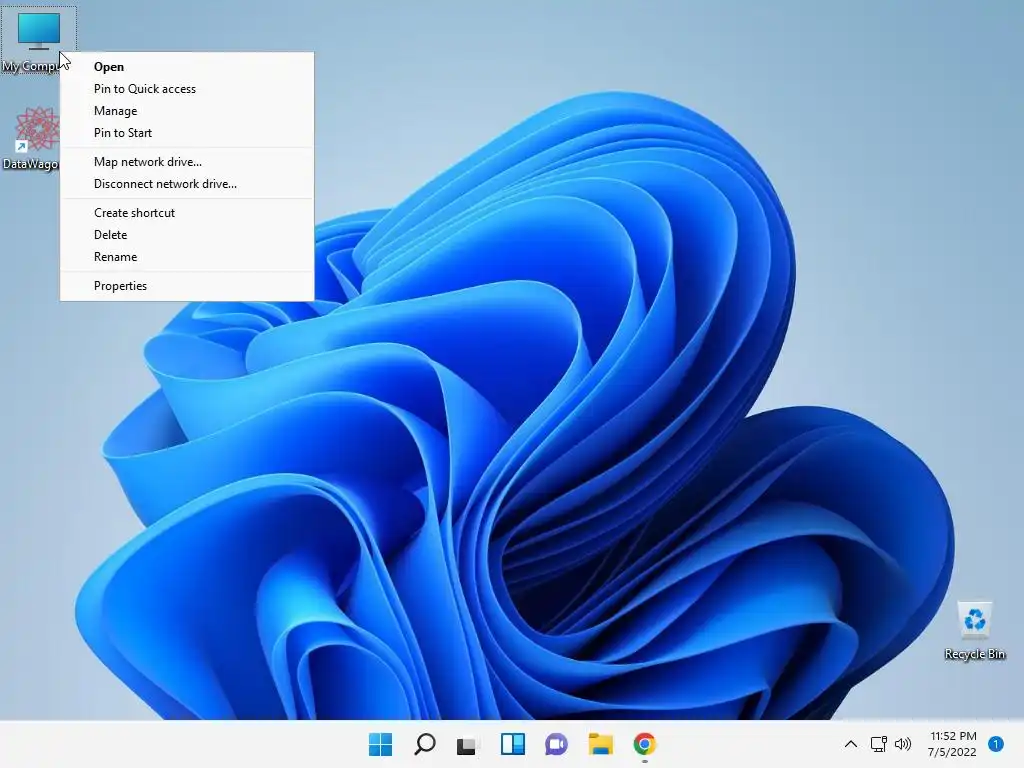Open Properties from the context menu

click(187, 286)
